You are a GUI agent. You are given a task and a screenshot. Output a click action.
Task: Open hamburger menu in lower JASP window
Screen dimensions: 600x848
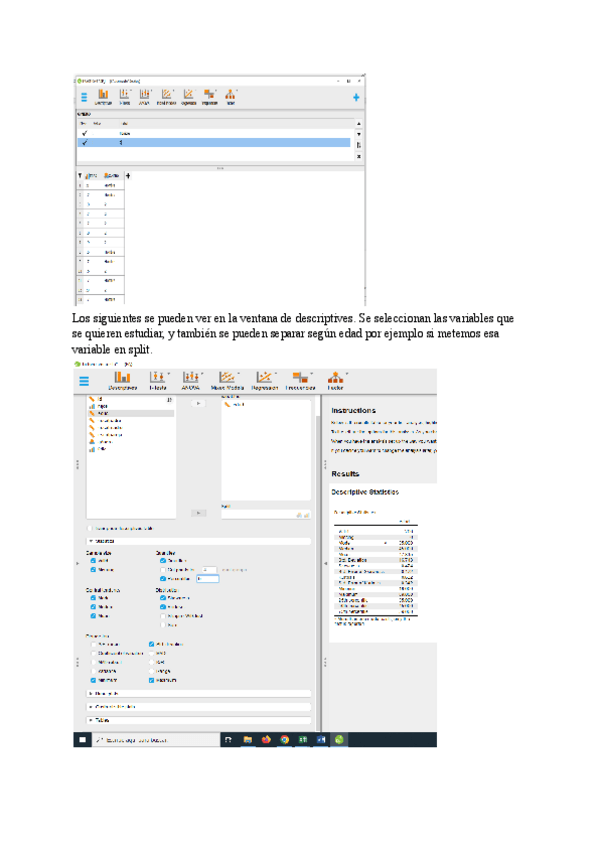click(84, 381)
